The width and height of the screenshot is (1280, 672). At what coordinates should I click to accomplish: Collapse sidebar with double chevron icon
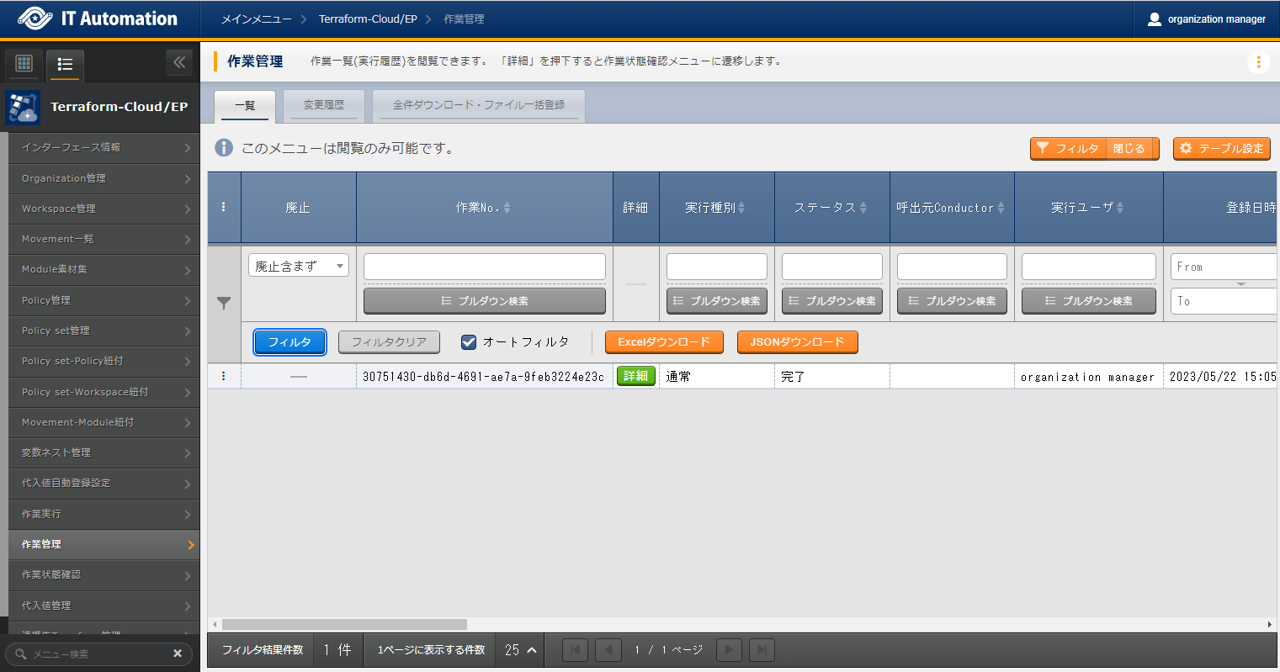tap(179, 63)
